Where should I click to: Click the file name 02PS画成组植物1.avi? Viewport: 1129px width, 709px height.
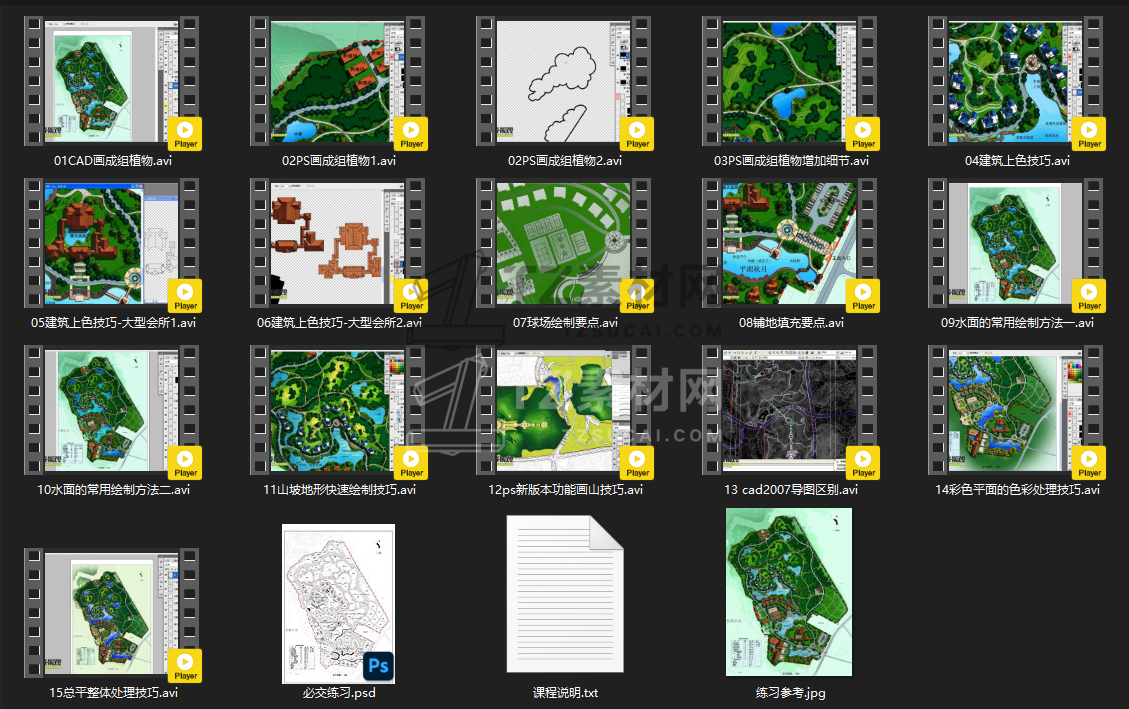[x=339, y=161]
